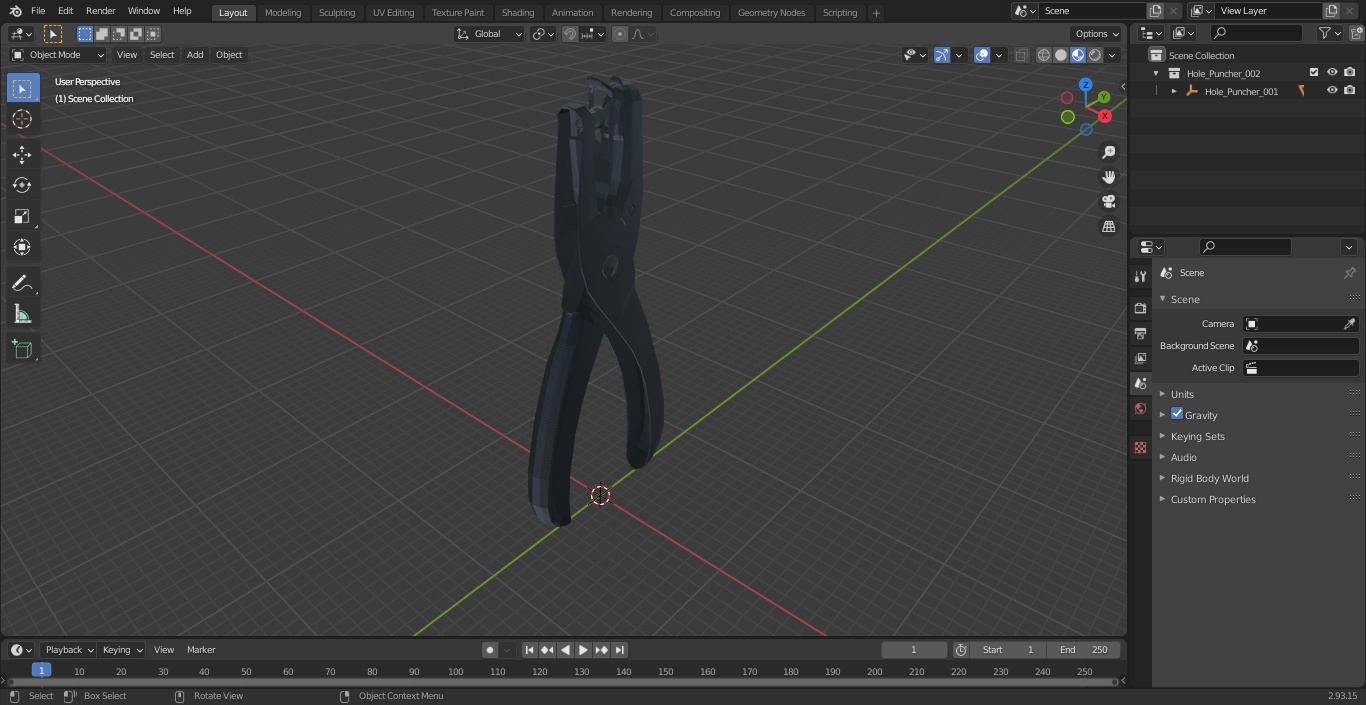Viewport: 1366px width, 705px height.
Task: Play the animation forward
Action: point(584,650)
